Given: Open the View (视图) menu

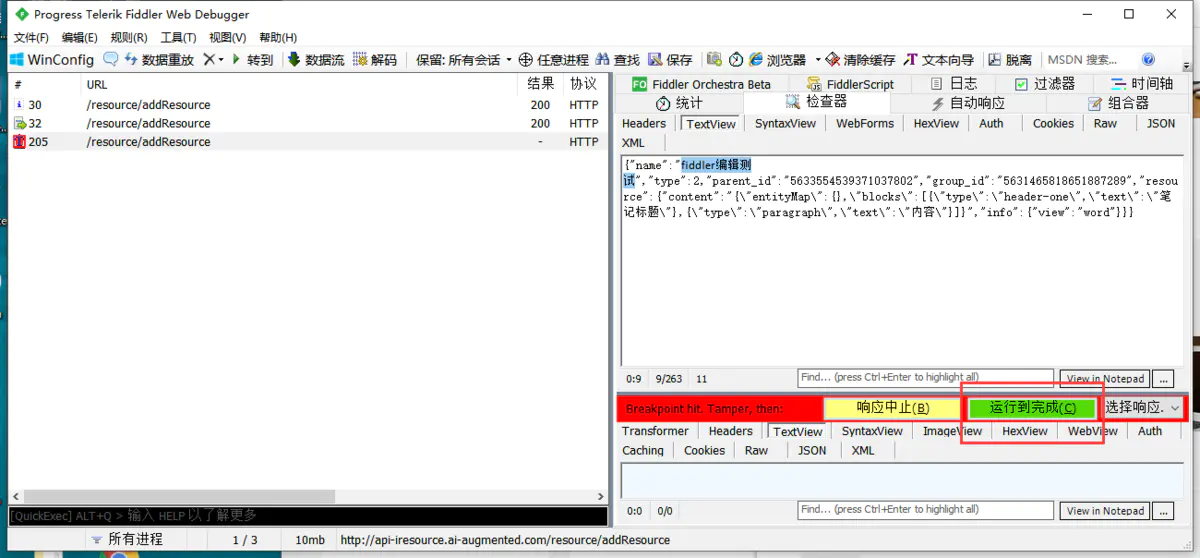Looking at the screenshot, I should point(227,38).
